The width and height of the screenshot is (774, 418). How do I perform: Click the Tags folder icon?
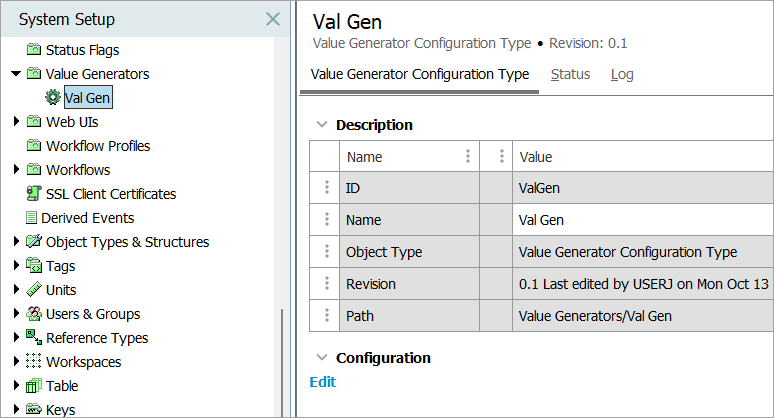pos(34,266)
